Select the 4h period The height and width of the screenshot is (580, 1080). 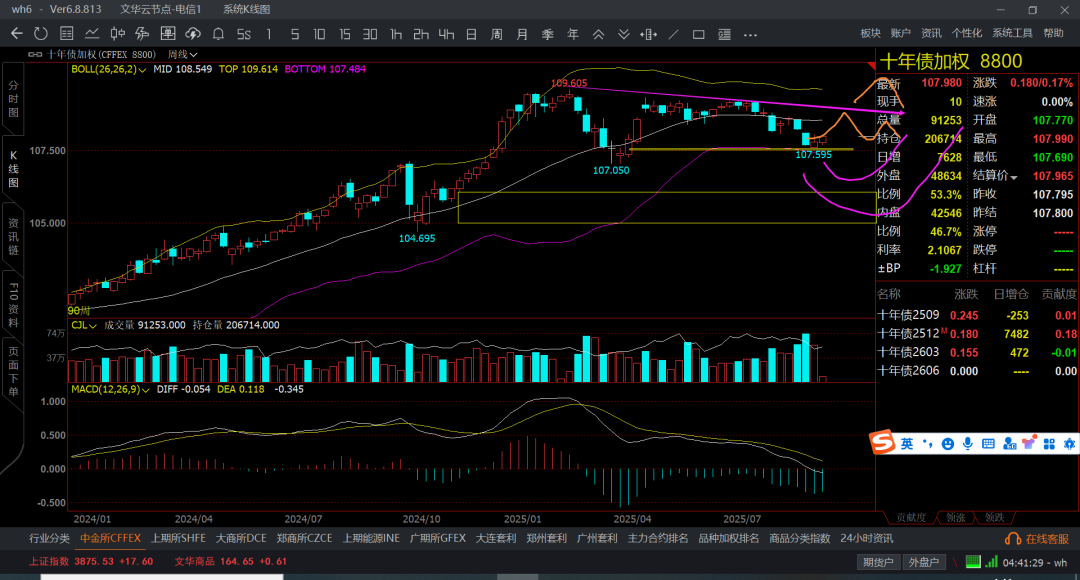point(446,34)
